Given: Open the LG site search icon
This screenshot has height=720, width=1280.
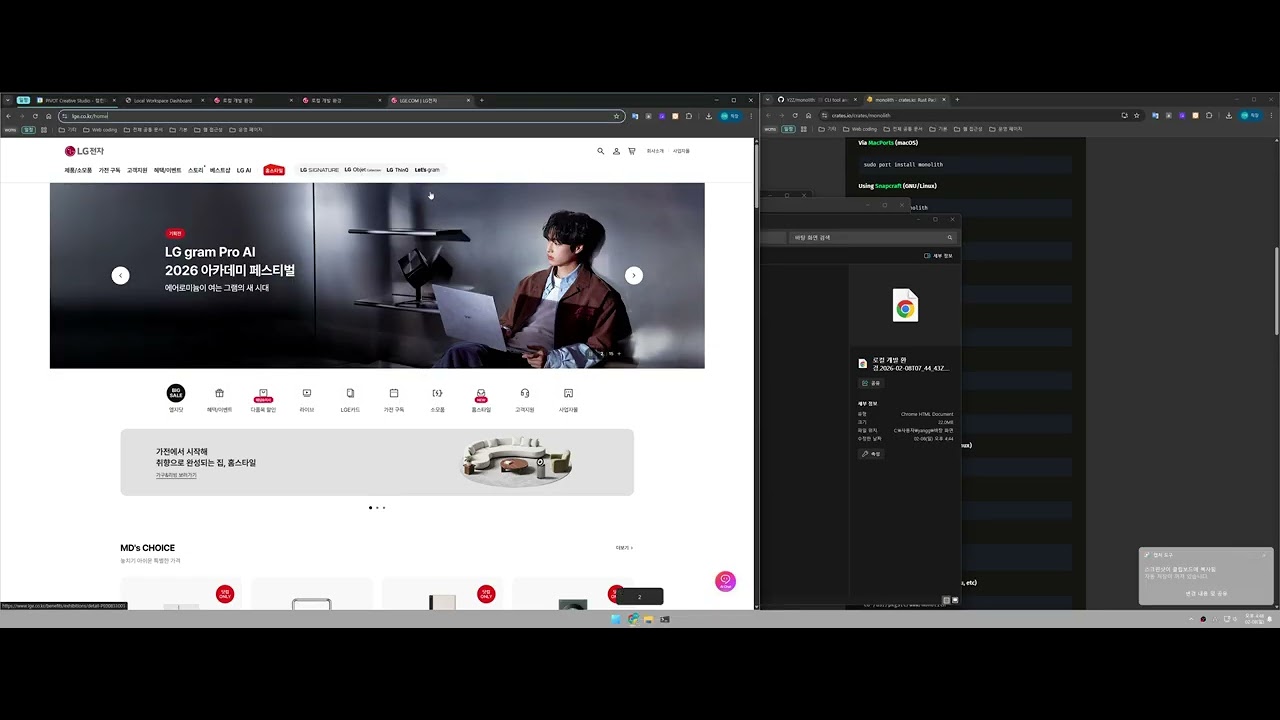Looking at the screenshot, I should click(x=600, y=151).
